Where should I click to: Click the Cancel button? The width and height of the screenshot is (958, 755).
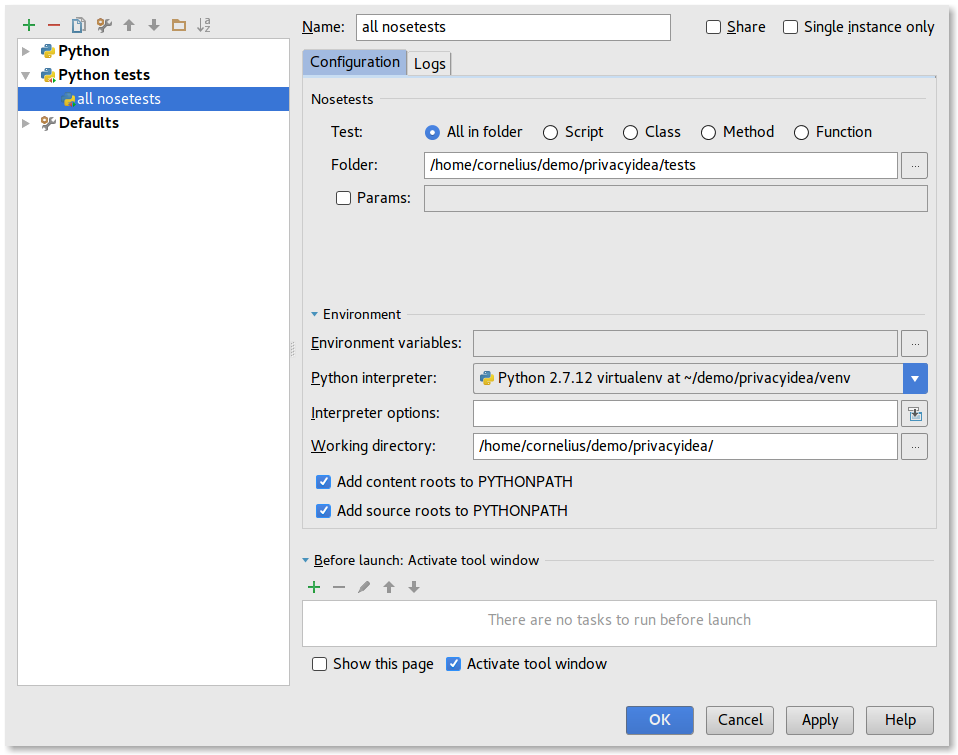coord(740,720)
